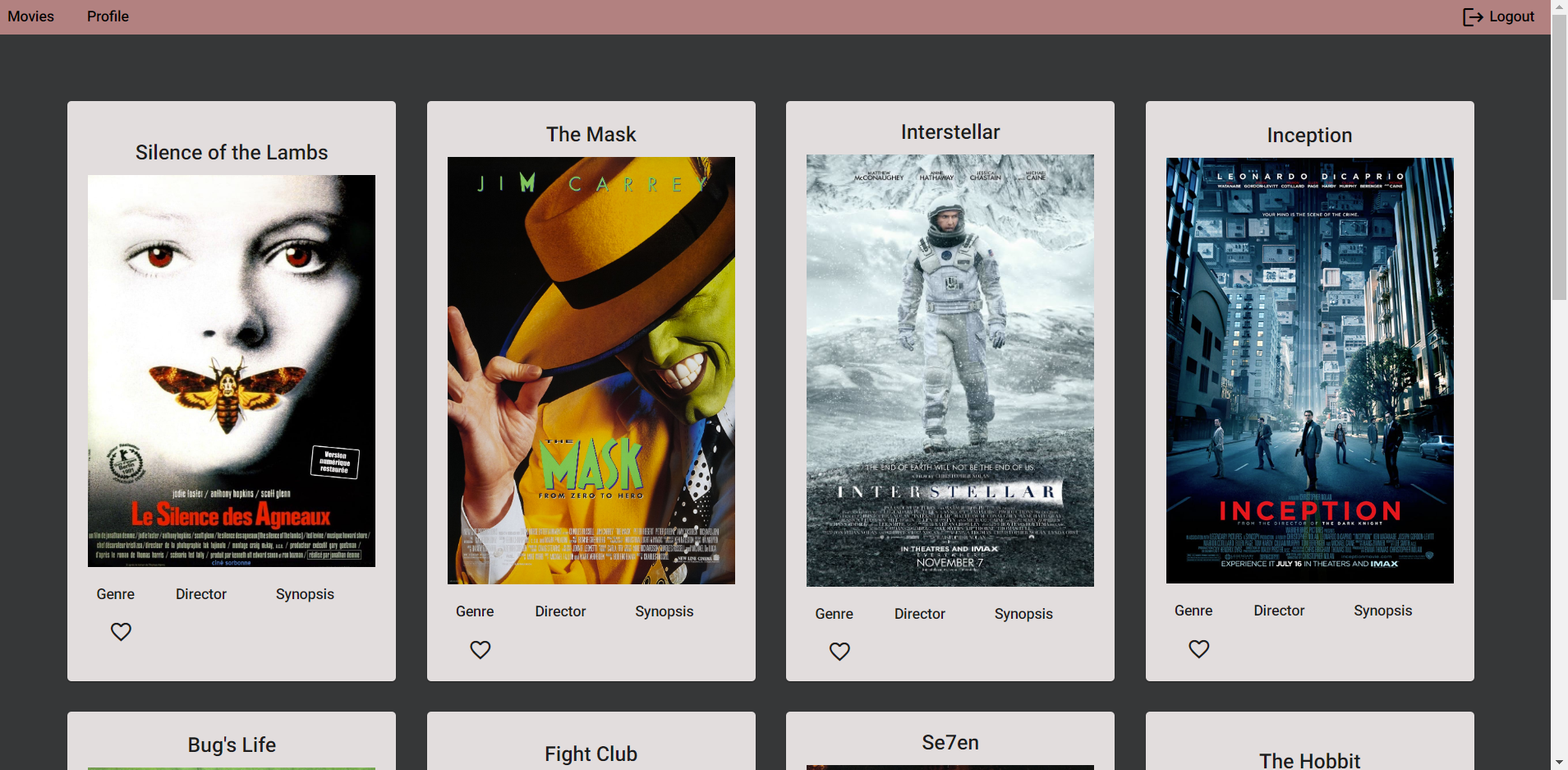Log out using the Logout text
The image size is (1568, 770).
pos(1512,16)
